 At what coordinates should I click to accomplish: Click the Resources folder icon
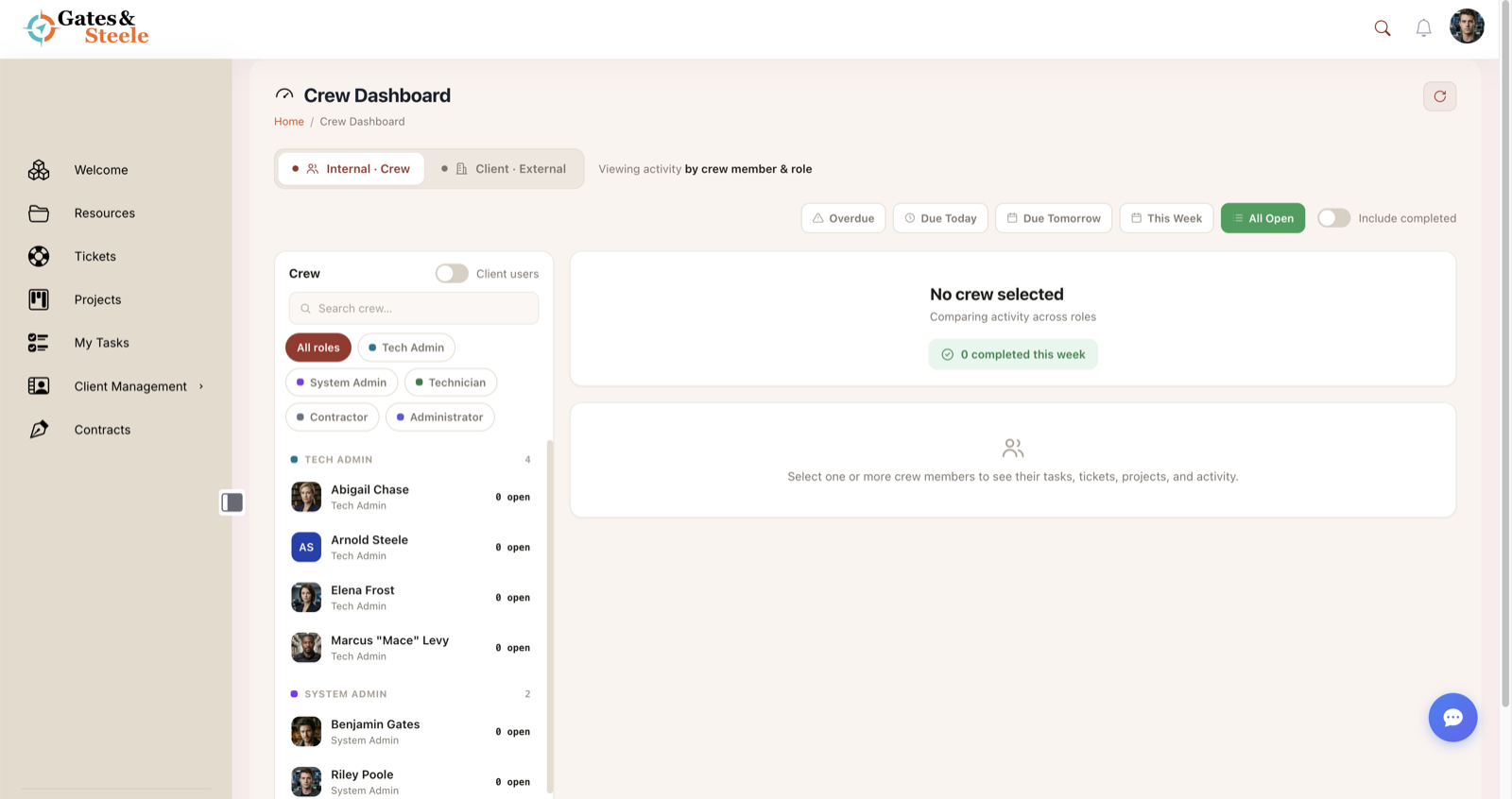point(39,213)
